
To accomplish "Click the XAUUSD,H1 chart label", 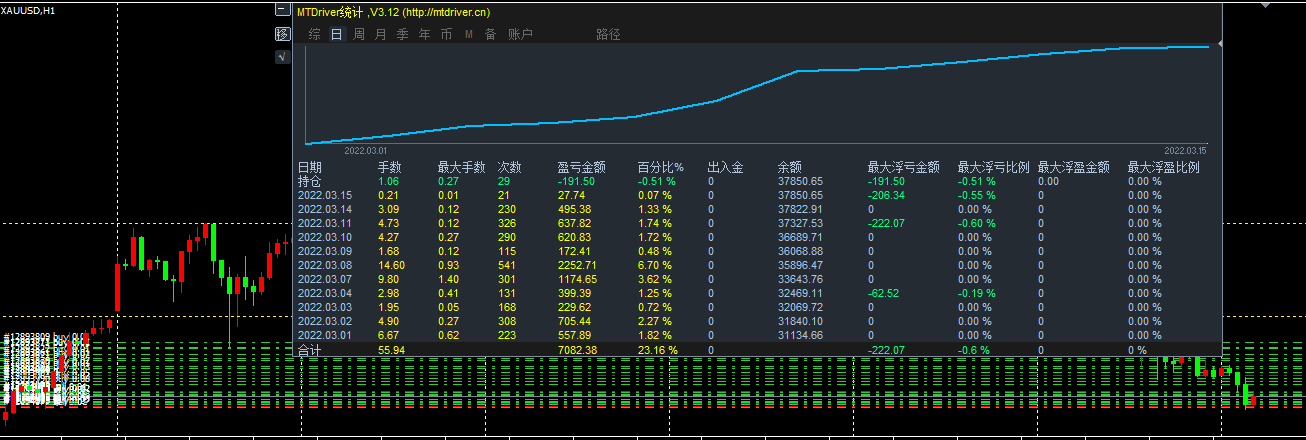I will (x=27, y=9).
